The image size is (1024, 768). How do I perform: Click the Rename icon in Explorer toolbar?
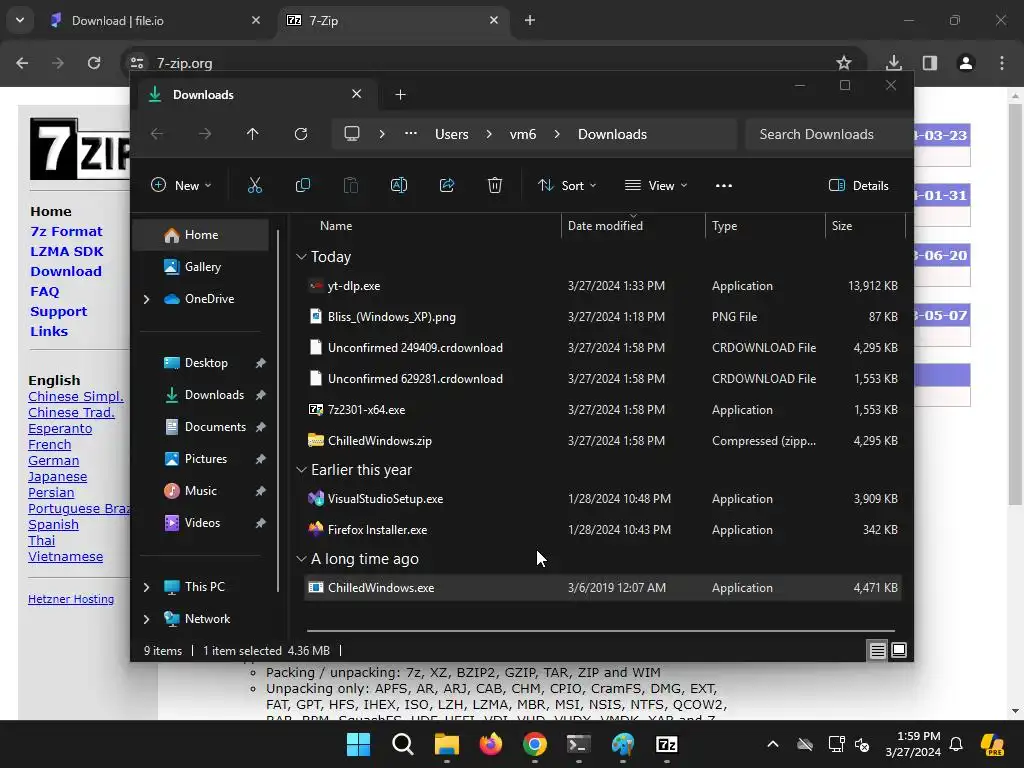click(399, 185)
